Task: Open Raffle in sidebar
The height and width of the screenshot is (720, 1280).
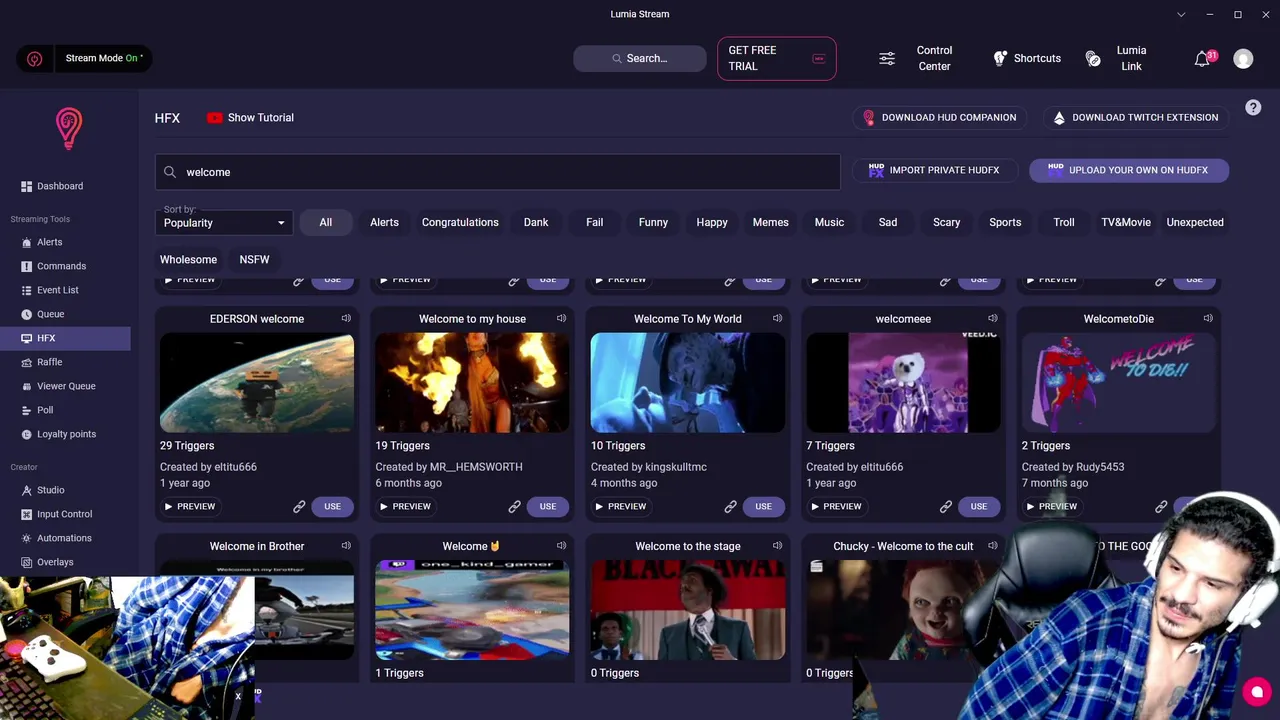Action: click(x=65, y=362)
